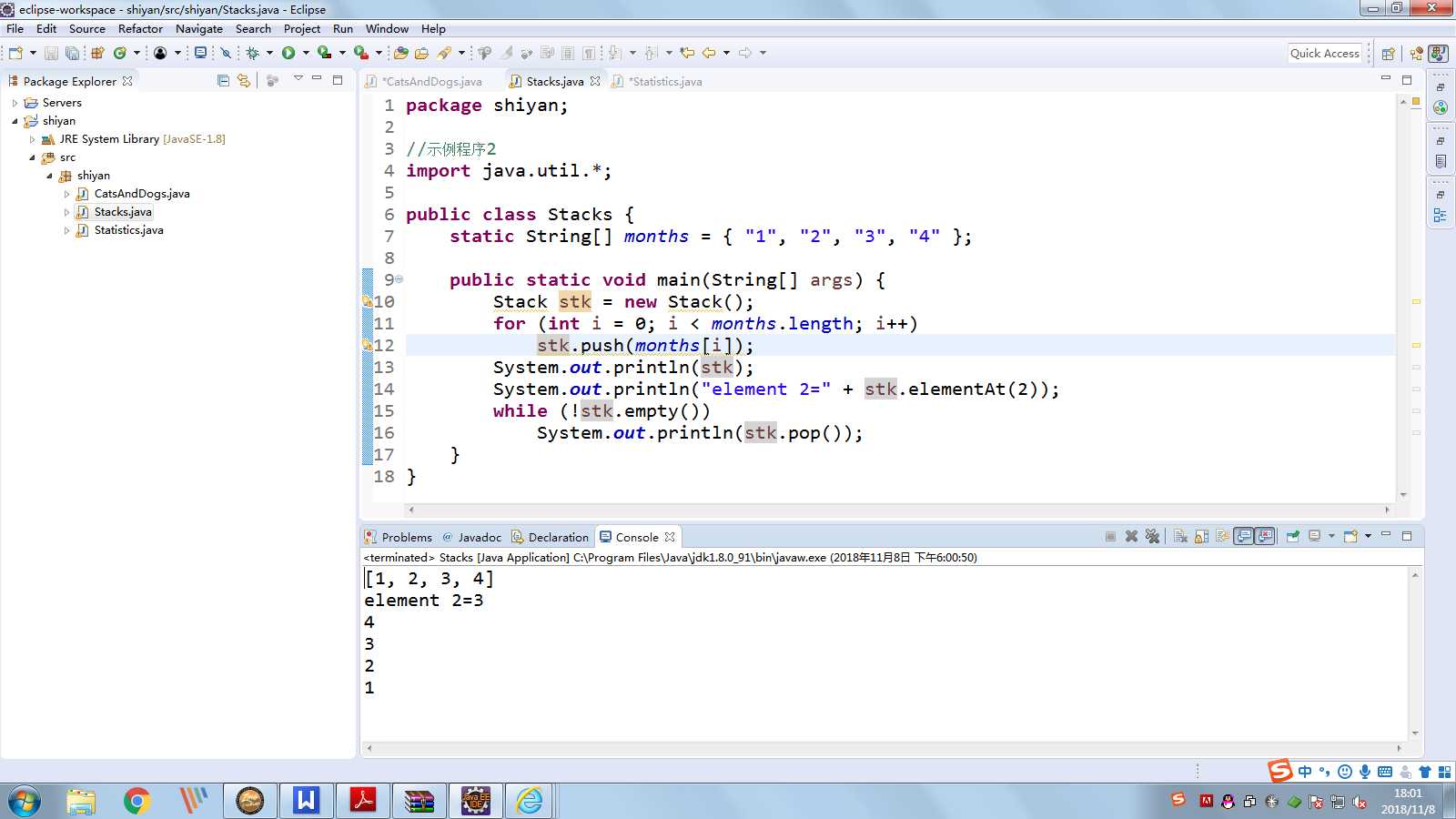Open the Source menu

(x=86, y=28)
